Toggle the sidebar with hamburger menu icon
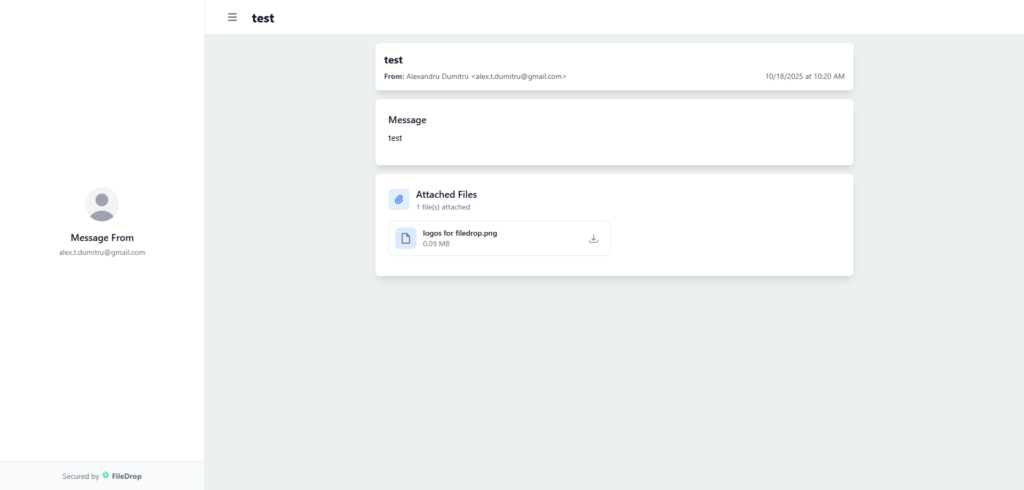Screen dimensions: 1024x490 pos(232,17)
